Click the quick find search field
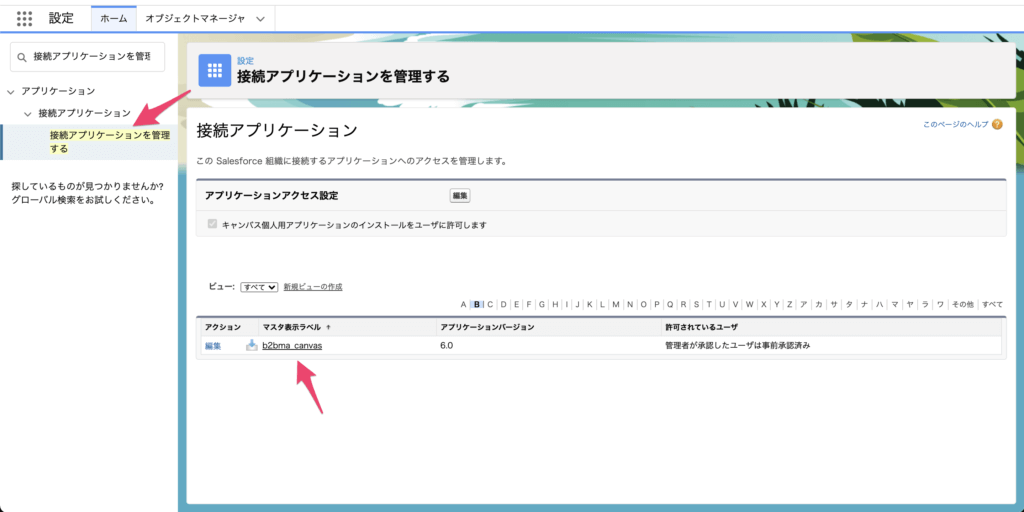Image resolution: width=1024 pixels, height=512 pixels. tap(88, 57)
